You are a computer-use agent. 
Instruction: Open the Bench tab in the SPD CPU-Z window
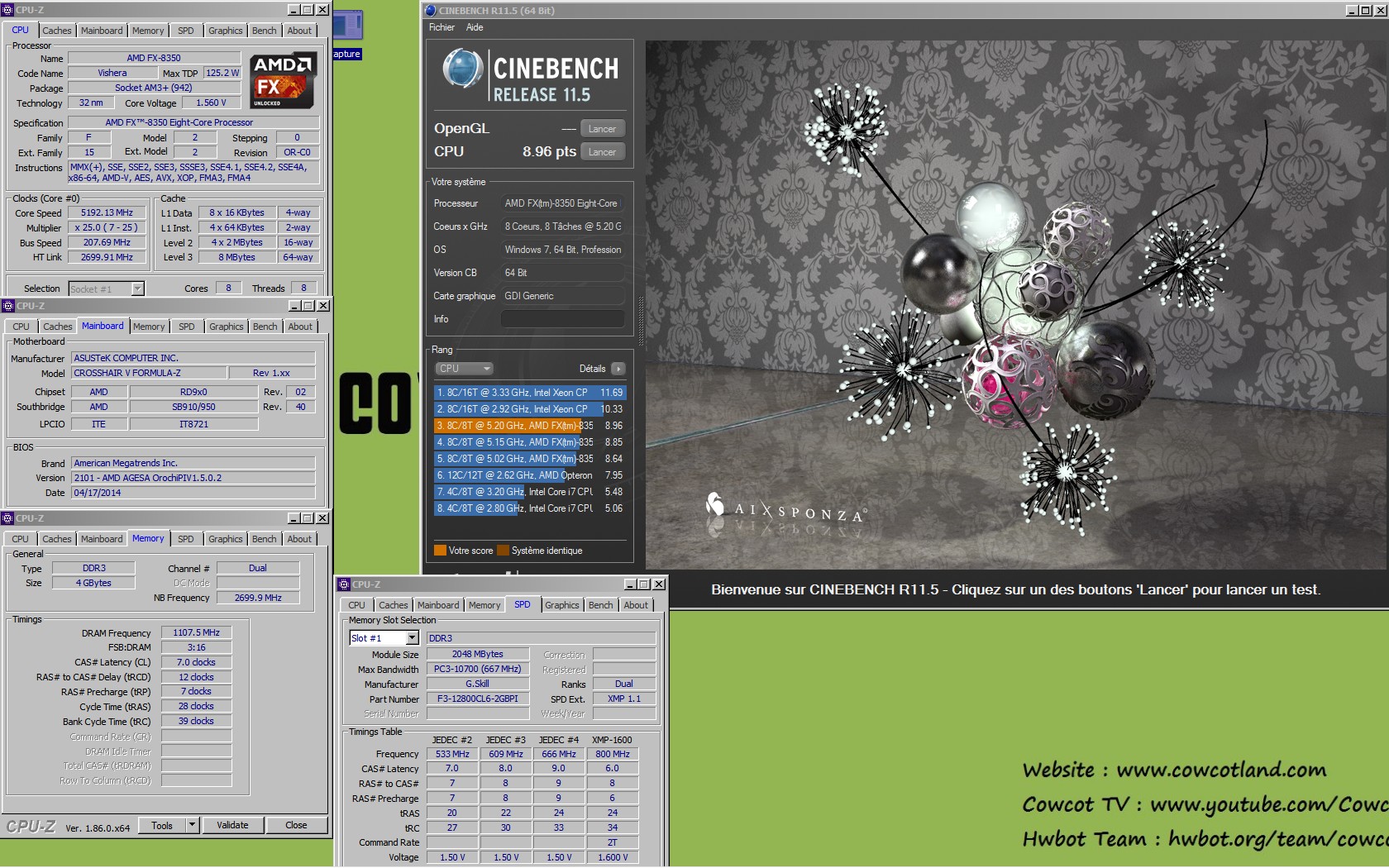point(601,605)
